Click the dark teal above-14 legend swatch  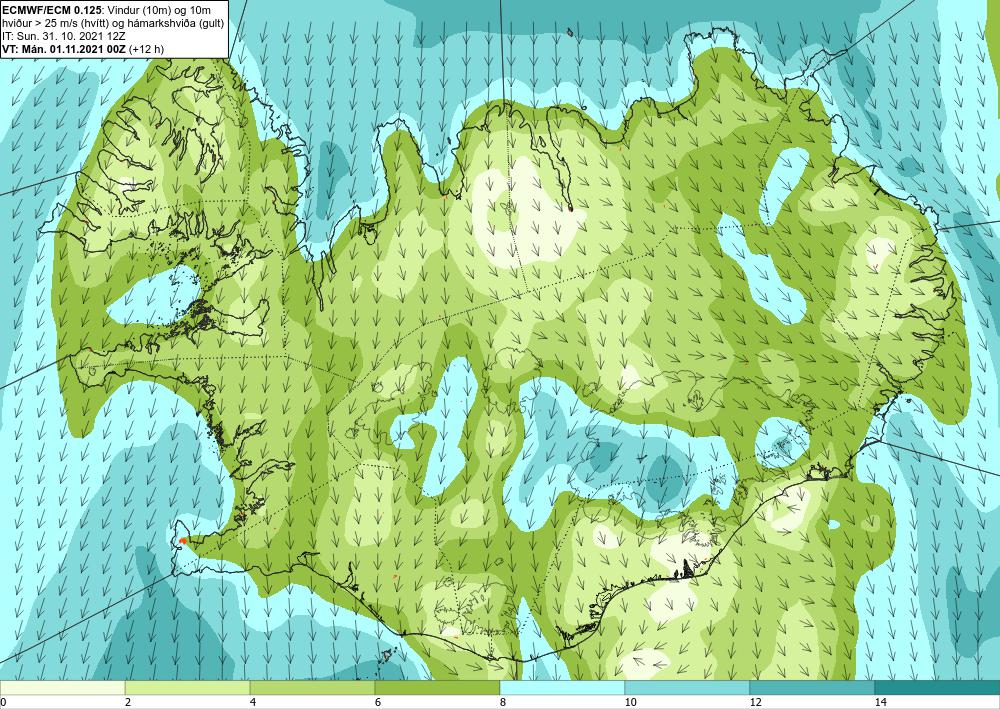pos(938,687)
